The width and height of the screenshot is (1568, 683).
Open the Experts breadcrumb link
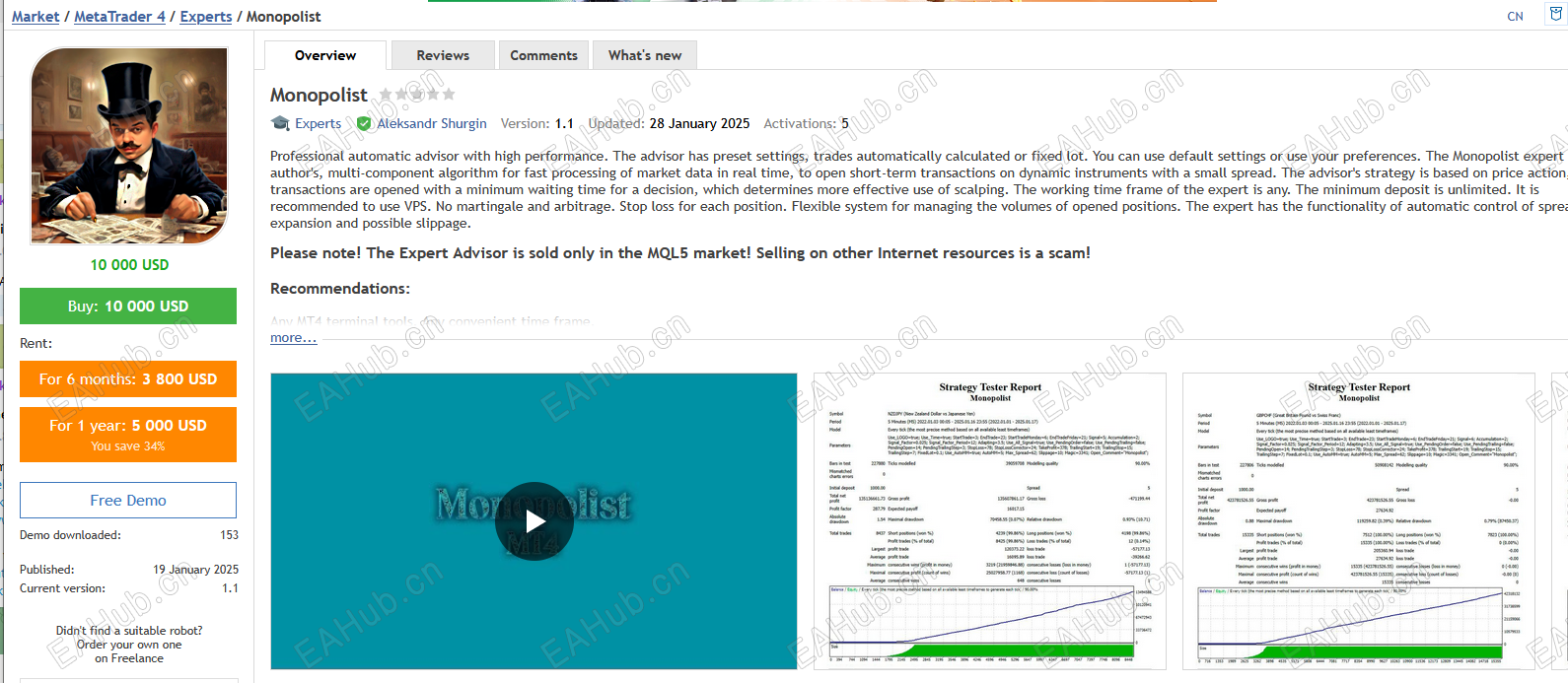(206, 17)
